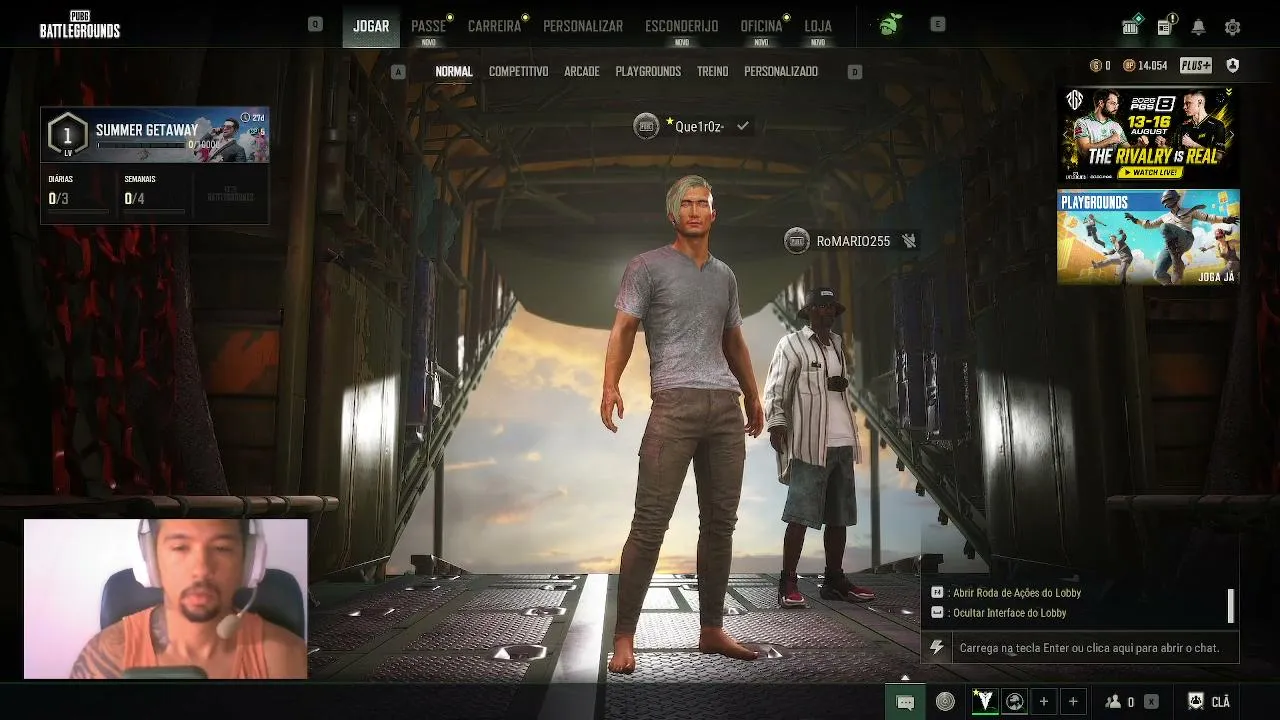1280x720 pixels.
Task: Click the icon beside RoMARIO255 name
Action: tap(796, 241)
